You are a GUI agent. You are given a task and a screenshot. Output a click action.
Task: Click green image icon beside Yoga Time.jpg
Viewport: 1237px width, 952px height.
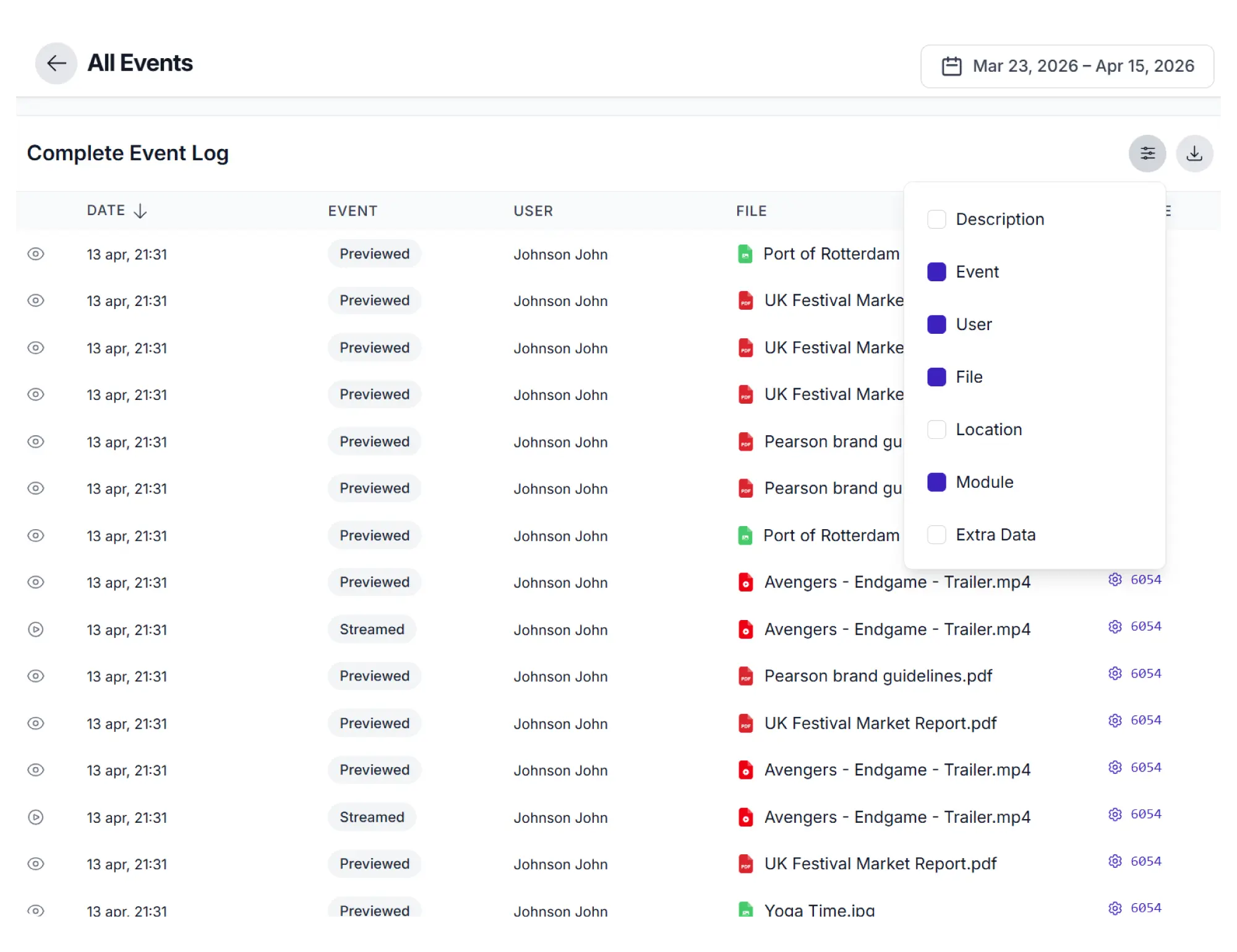click(746, 910)
